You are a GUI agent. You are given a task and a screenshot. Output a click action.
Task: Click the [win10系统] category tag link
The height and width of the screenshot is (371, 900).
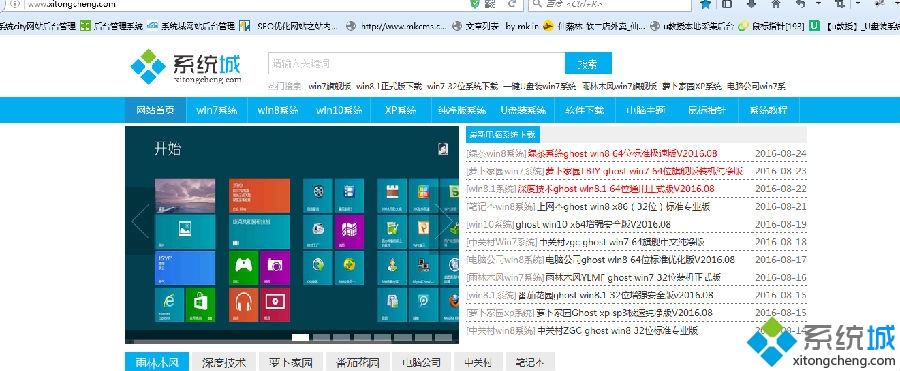[x=490, y=224]
